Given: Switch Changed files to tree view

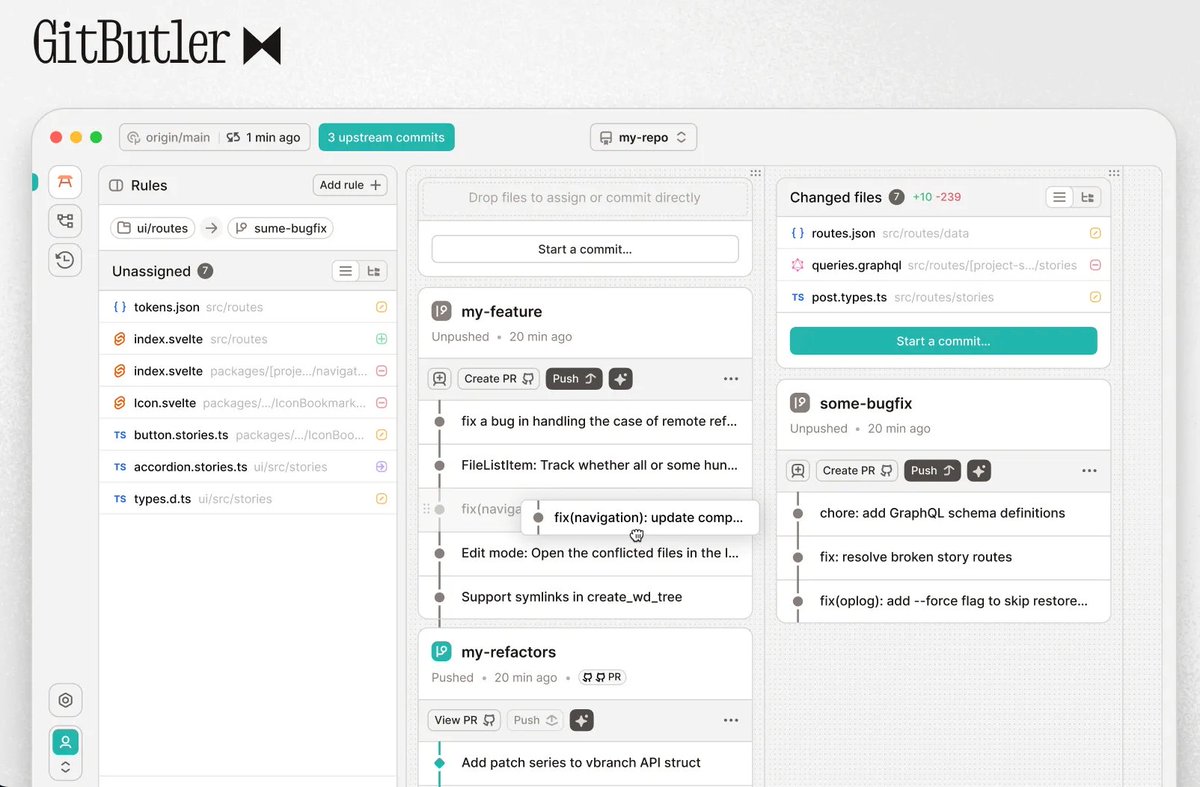Looking at the screenshot, I should click(x=1087, y=197).
